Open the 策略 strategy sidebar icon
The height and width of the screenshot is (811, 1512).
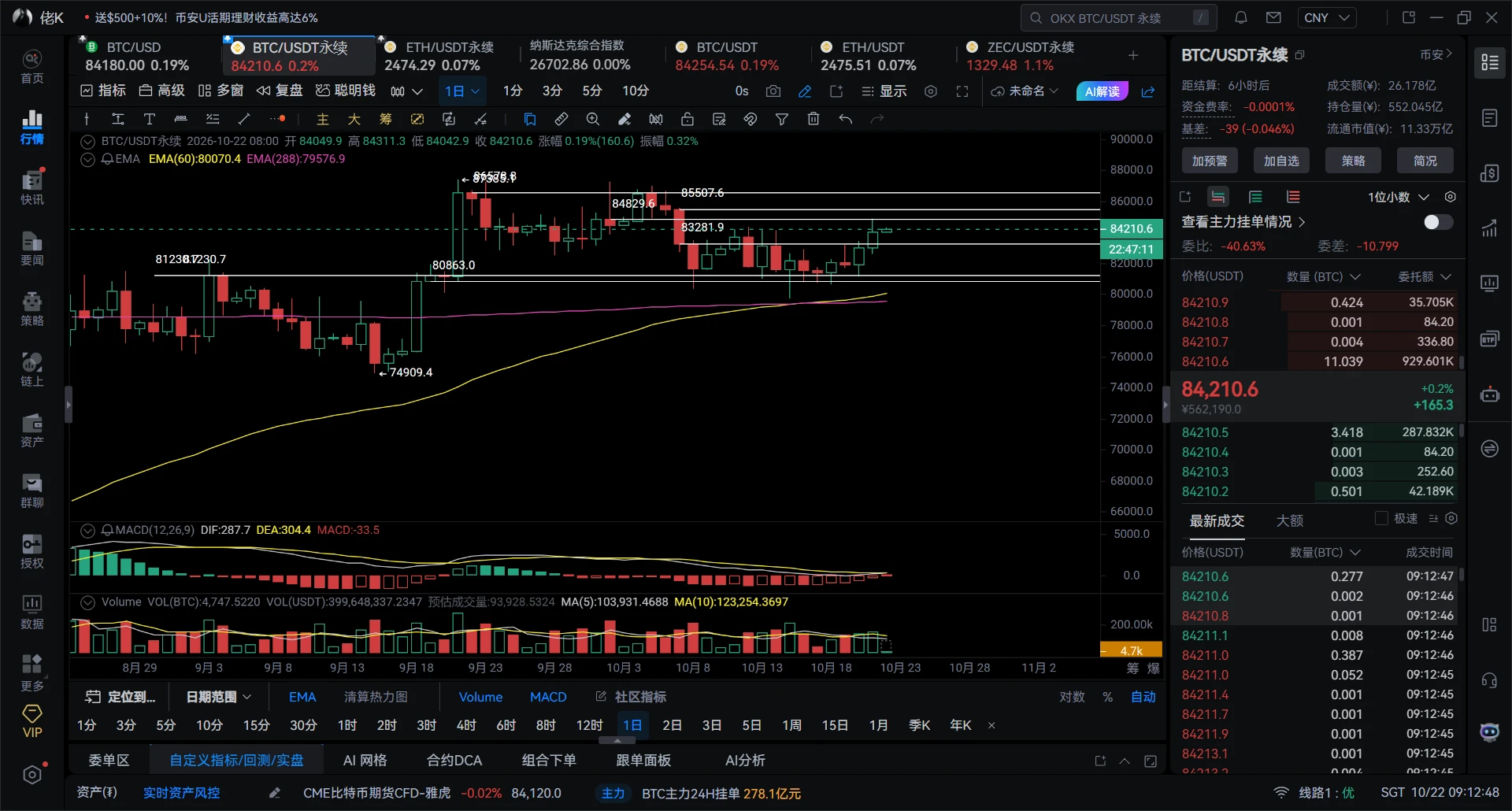tap(32, 309)
